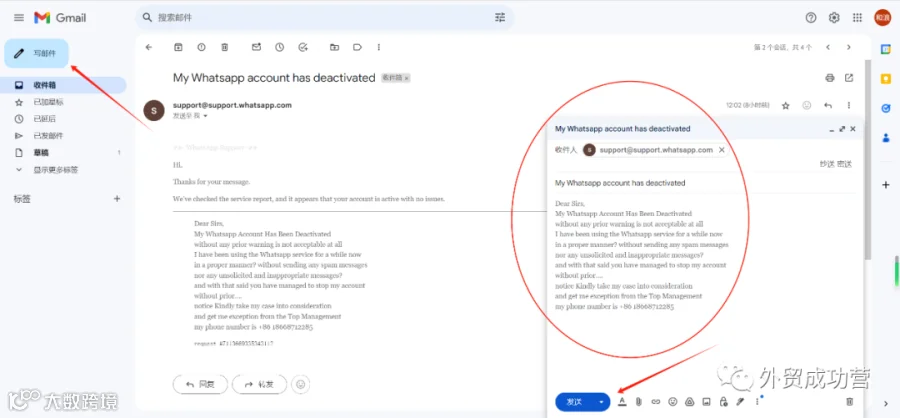Open Google Keep in the side panel
The width and height of the screenshot is (900, 418).
click(x=886, y=79)
